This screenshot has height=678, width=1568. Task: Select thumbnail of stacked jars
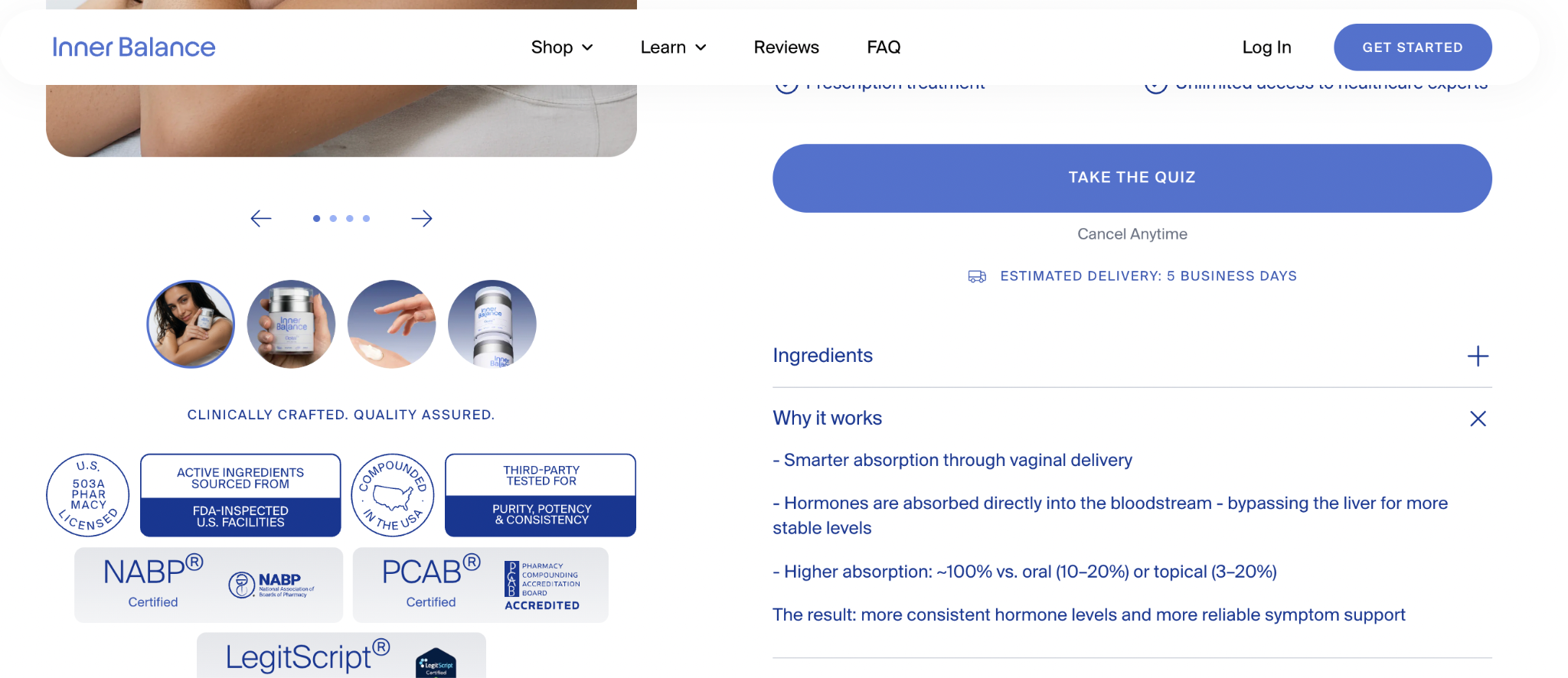click(492, 324)
